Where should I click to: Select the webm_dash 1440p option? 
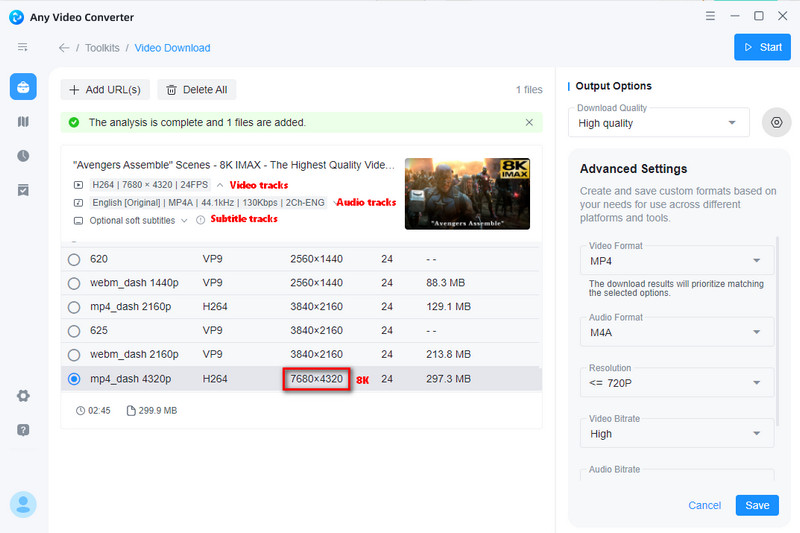74,283
